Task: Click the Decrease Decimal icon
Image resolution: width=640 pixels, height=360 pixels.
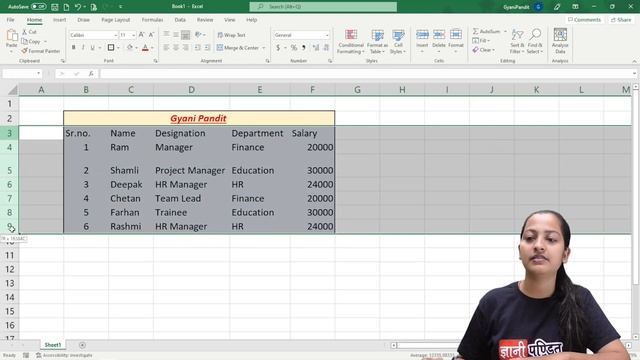Action: click(326, 48)
